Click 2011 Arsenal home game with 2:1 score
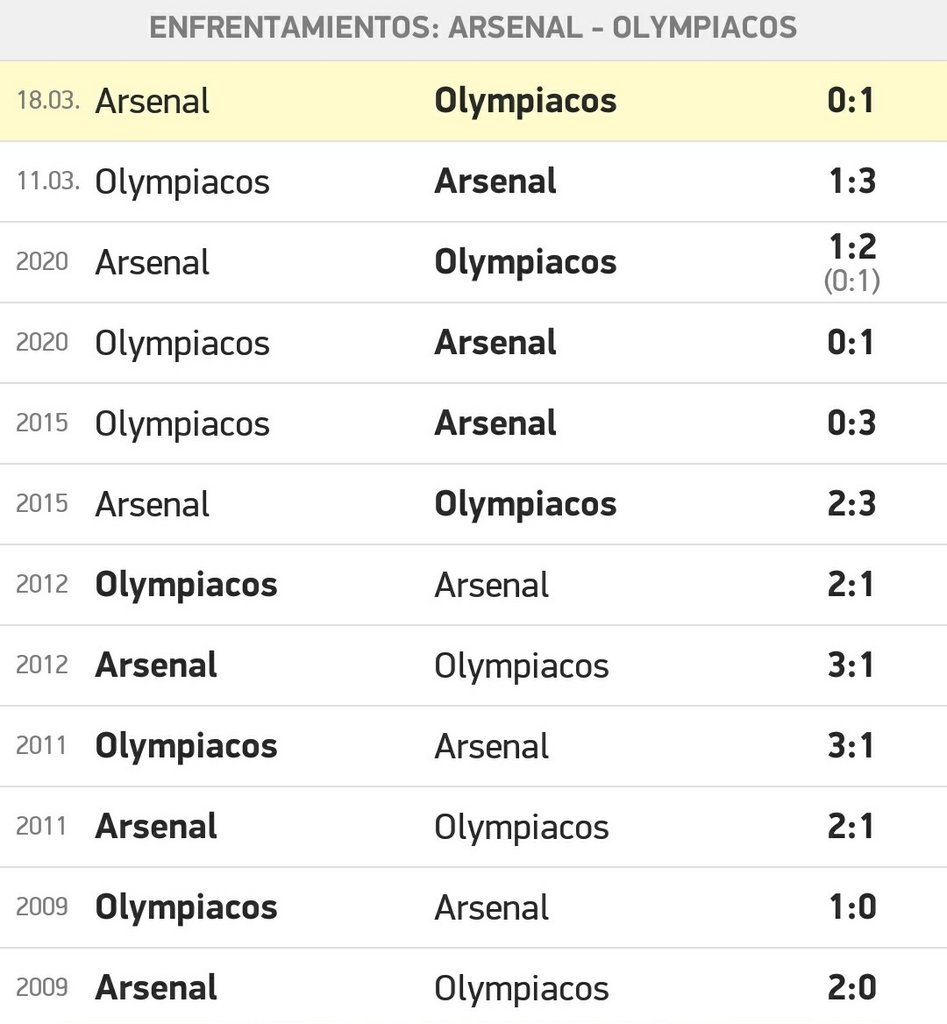This screenshot has width=947, height=1024. [473, 827]
